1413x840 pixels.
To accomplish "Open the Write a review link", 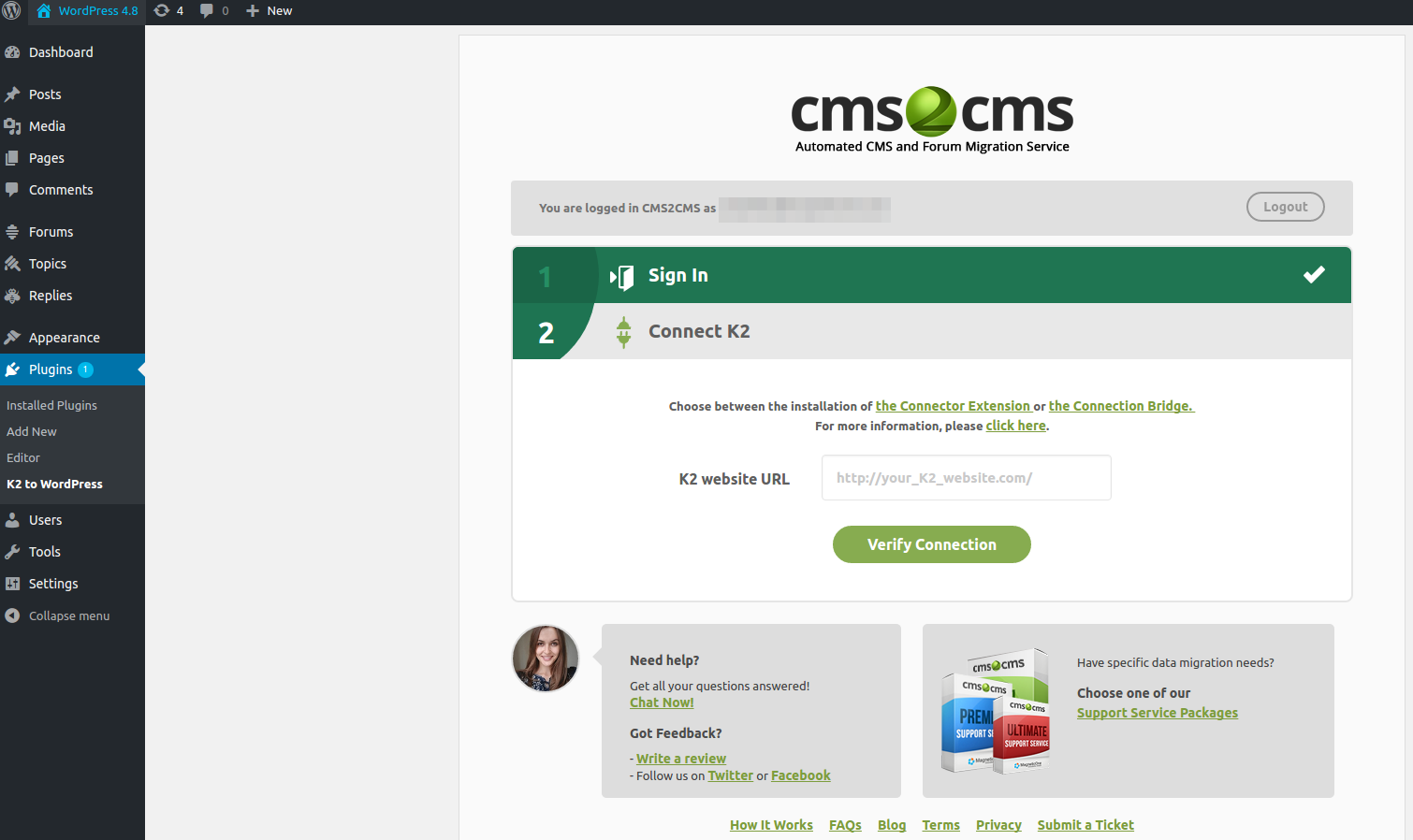I will coord(681,759).
